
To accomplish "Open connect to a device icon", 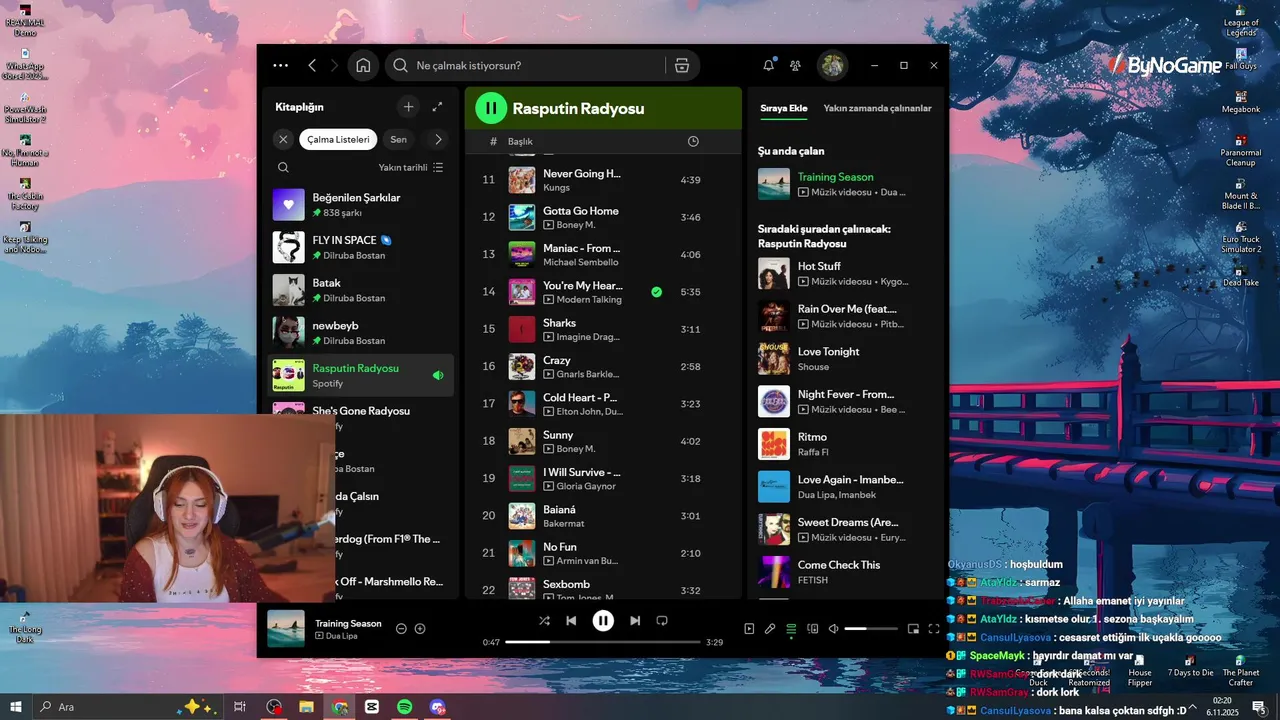I will click(x=812, y=629).
